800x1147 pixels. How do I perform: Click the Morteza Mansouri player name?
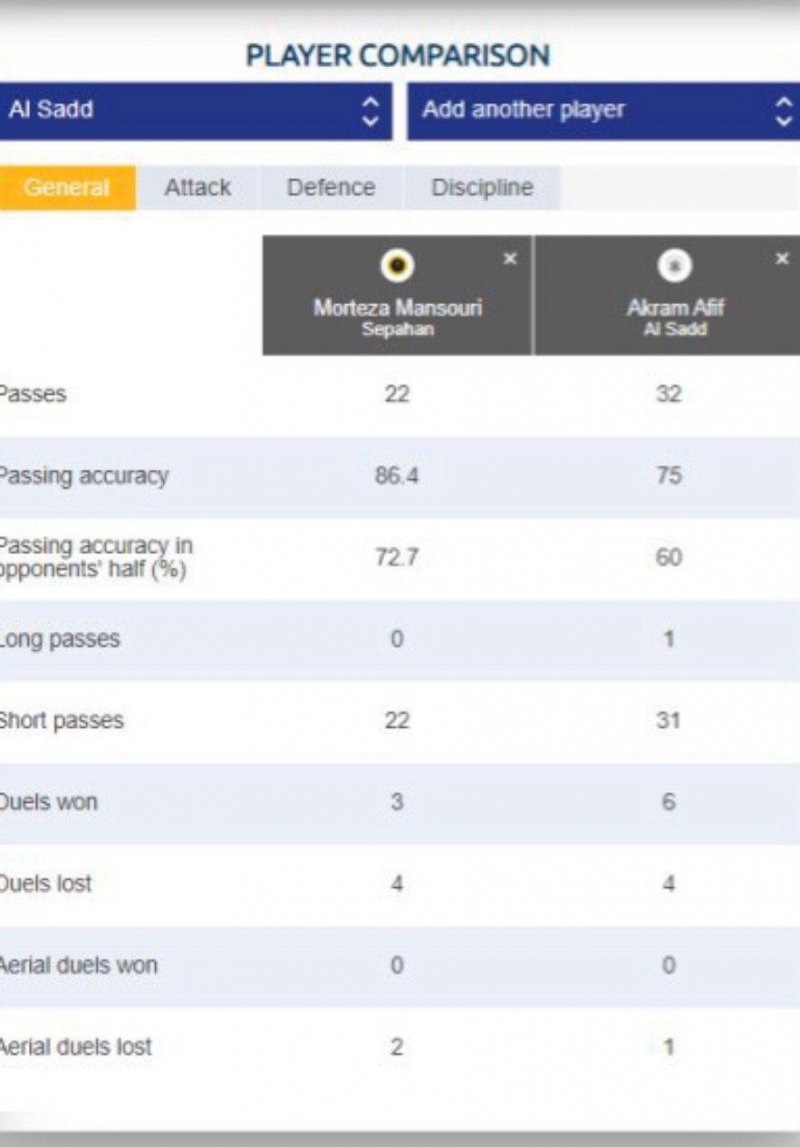397,308
